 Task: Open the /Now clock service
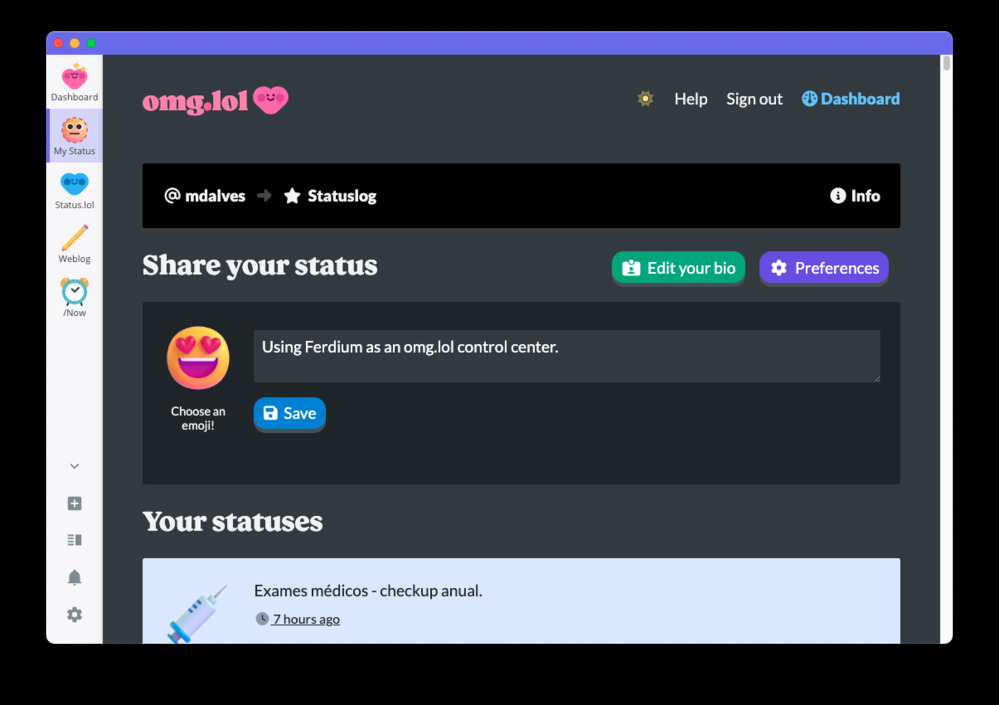(x=74, y=298)
